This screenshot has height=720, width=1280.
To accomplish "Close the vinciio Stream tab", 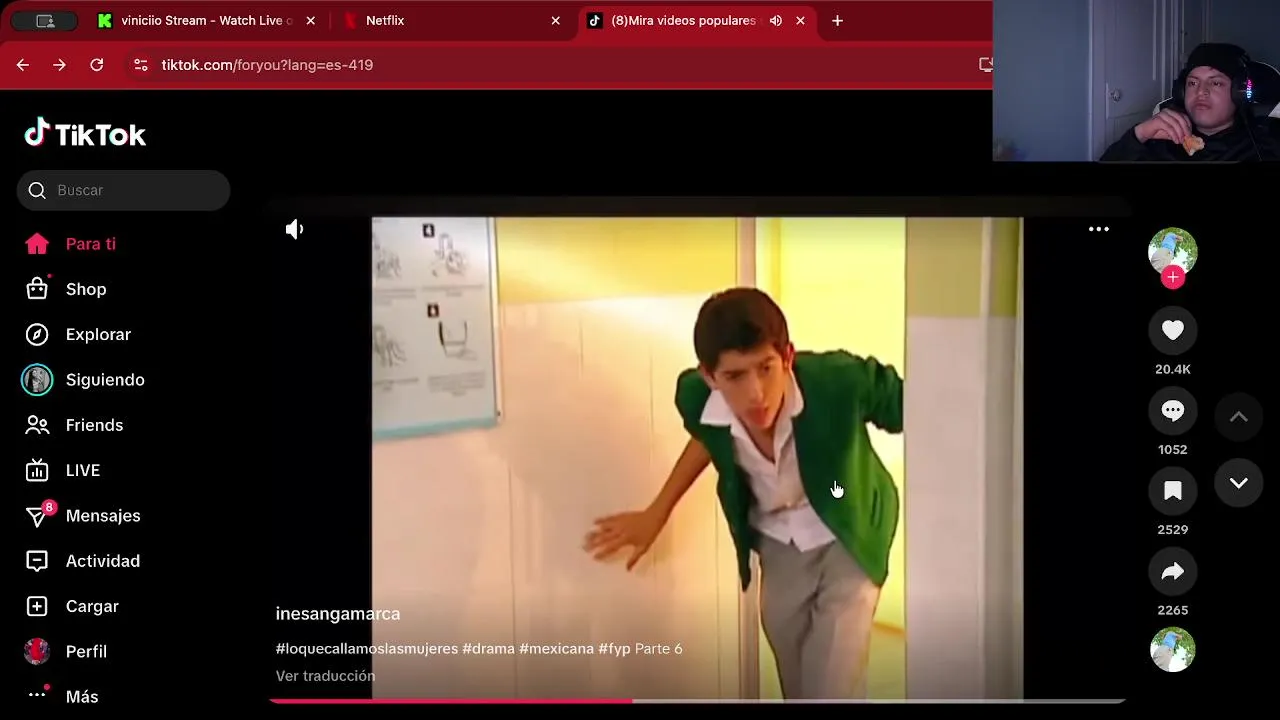I will pyautogui.click(x=311, y=20).
